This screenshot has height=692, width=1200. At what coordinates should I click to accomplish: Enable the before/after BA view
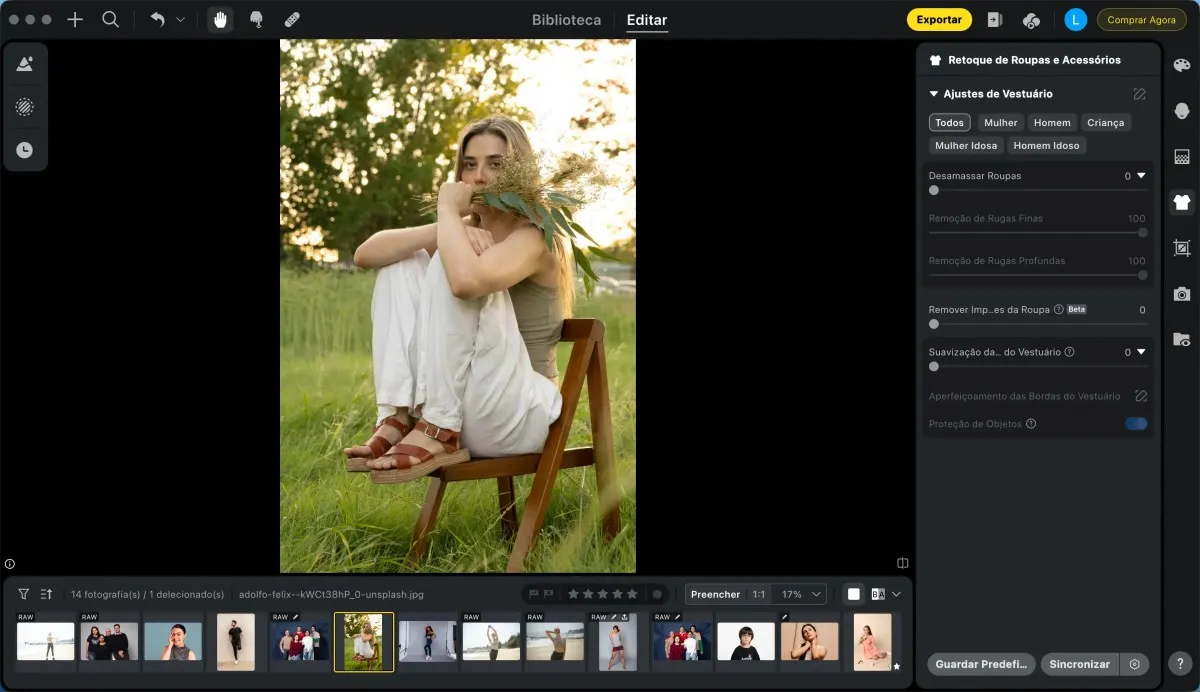(x=878, y=594)
